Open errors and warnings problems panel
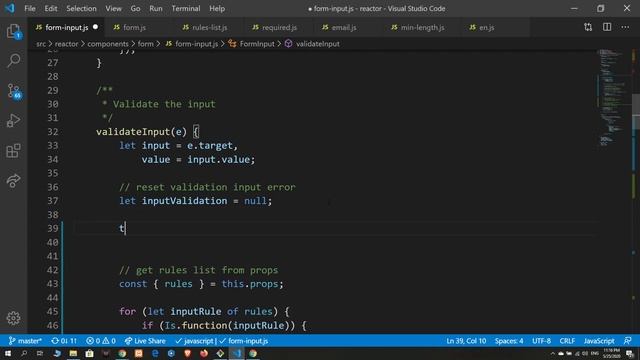 (101, 341)
